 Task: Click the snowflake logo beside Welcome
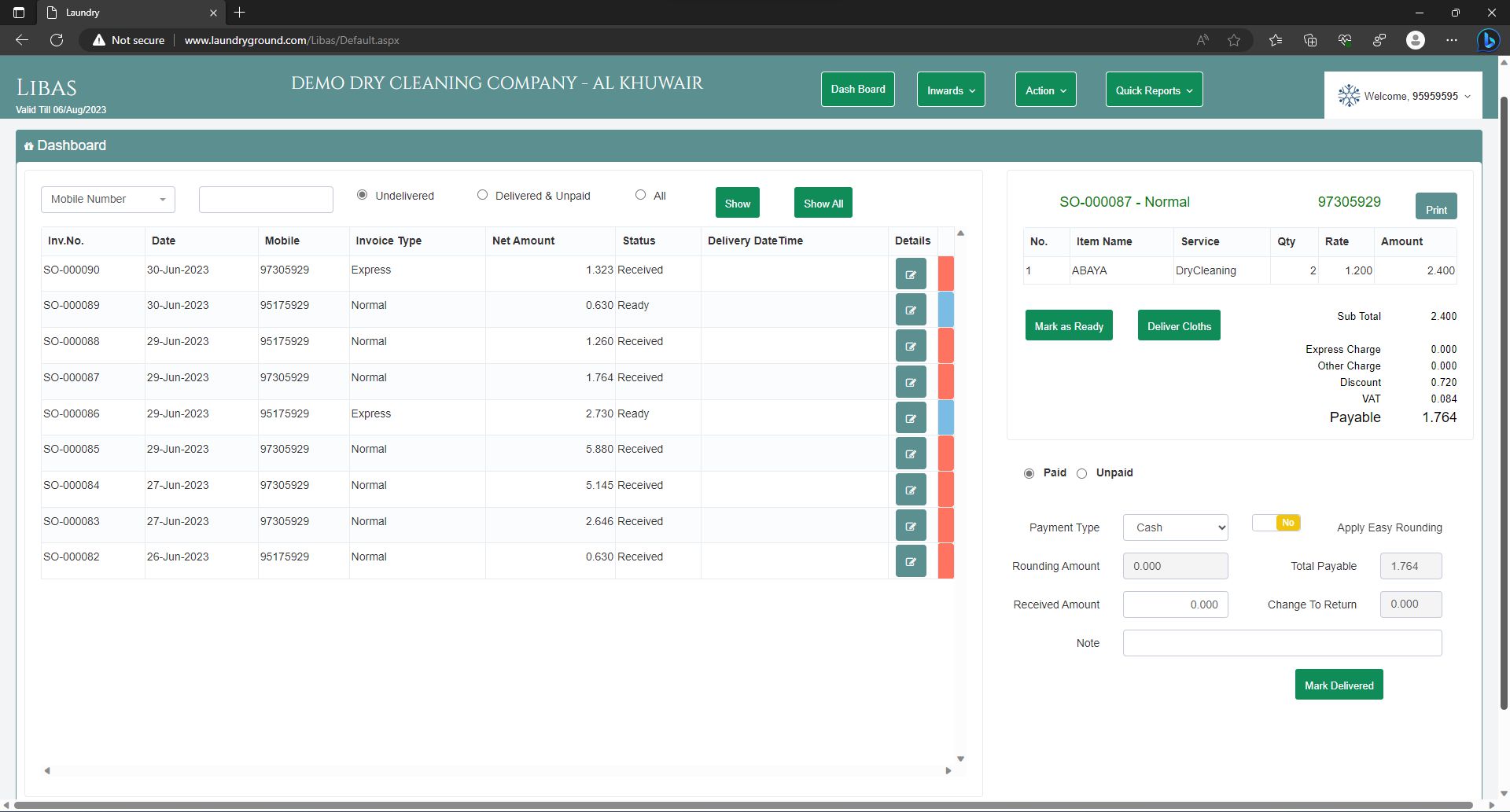(1349, 96)
